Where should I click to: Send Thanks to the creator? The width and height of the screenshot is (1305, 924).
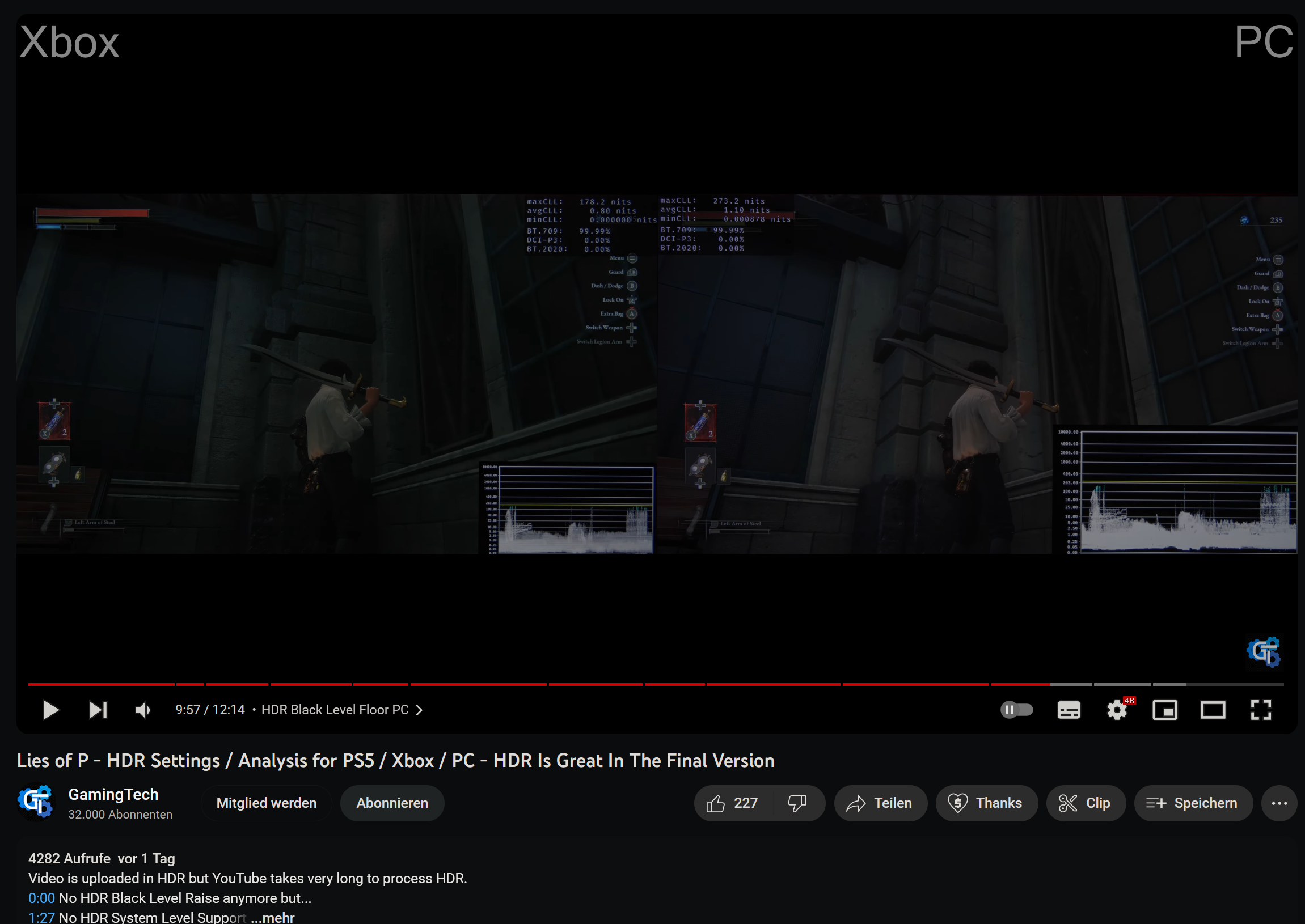pos(986,803)
